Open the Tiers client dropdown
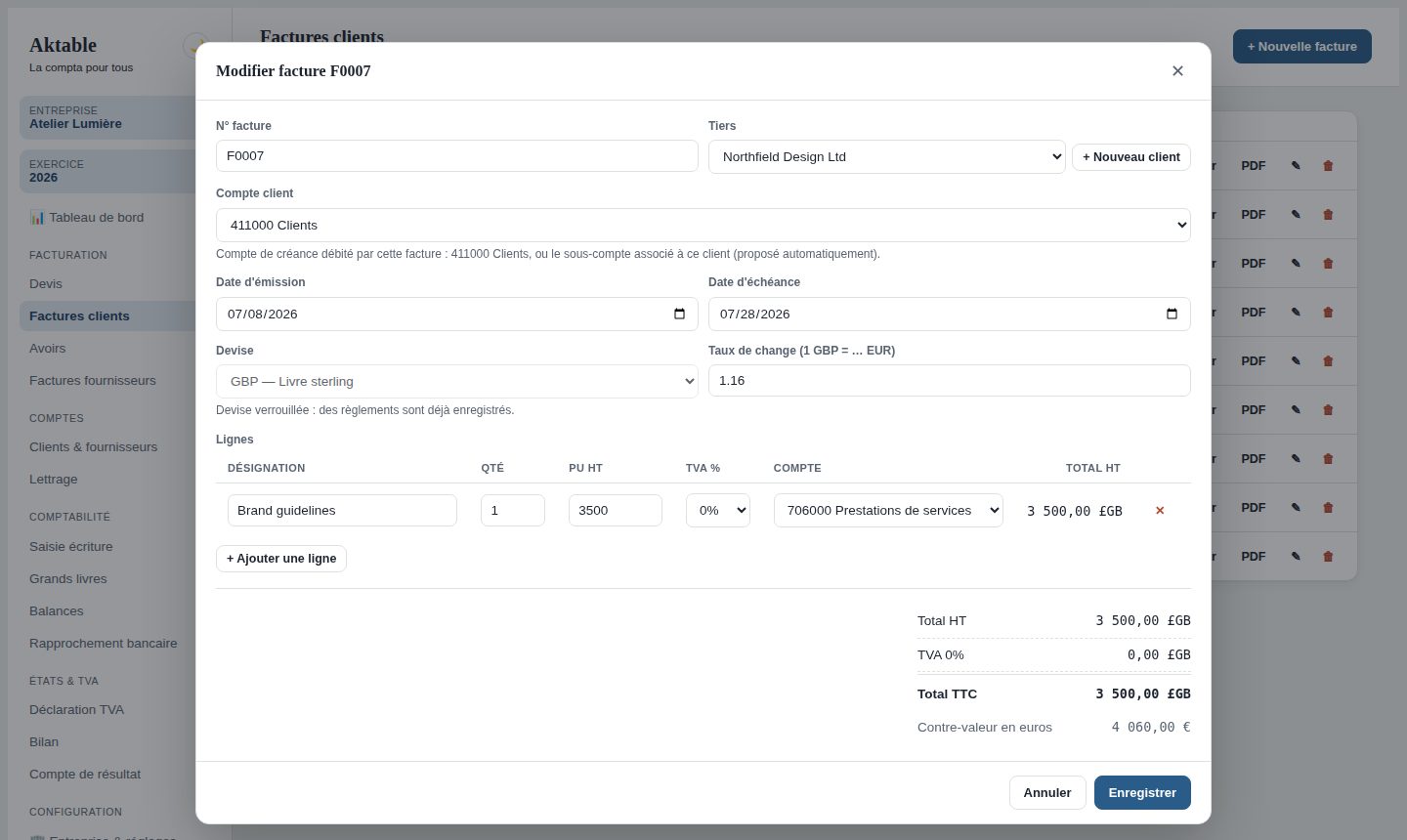Viewport: 1407px width, 840px height. [886, 156]
